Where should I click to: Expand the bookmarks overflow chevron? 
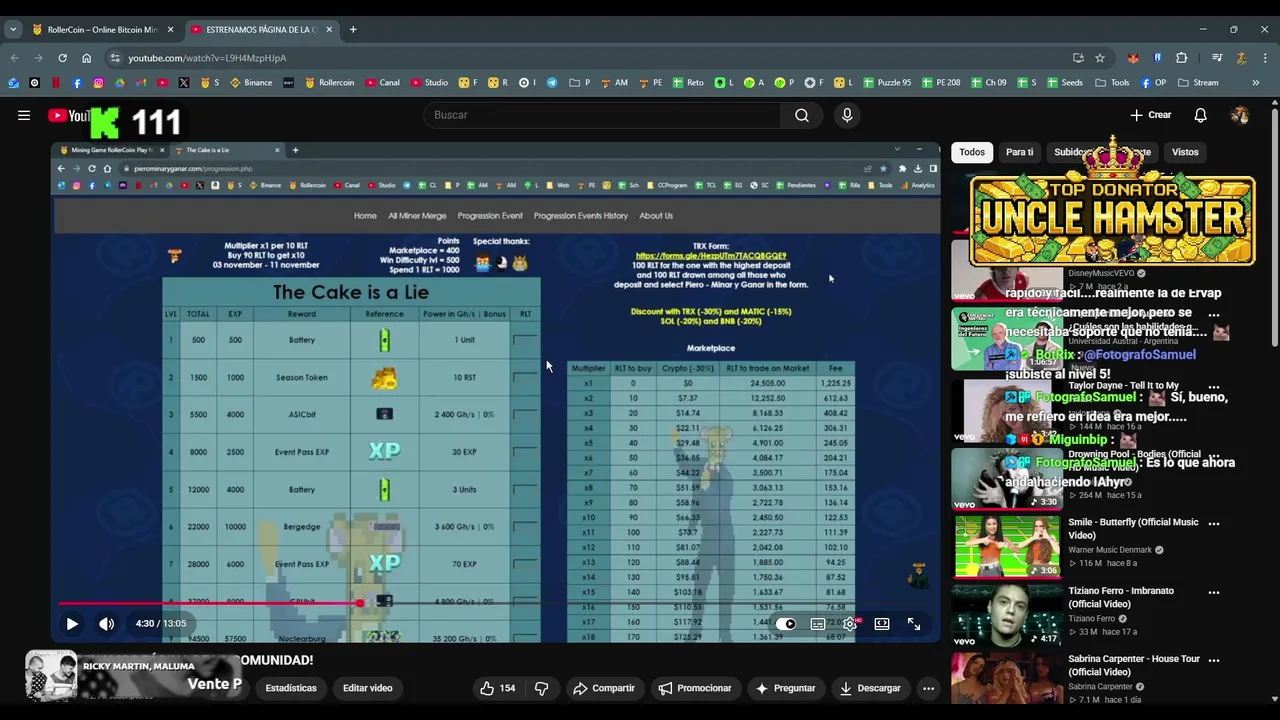[x=1255, y=83]
